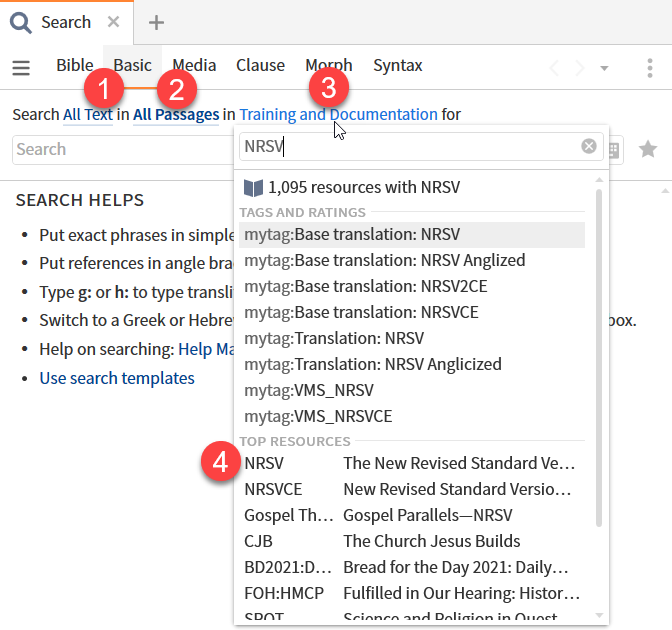Screen dimensions: 672x630
Task: Choose NRSV The New Revised Standard Version
Action: (412, 463)
